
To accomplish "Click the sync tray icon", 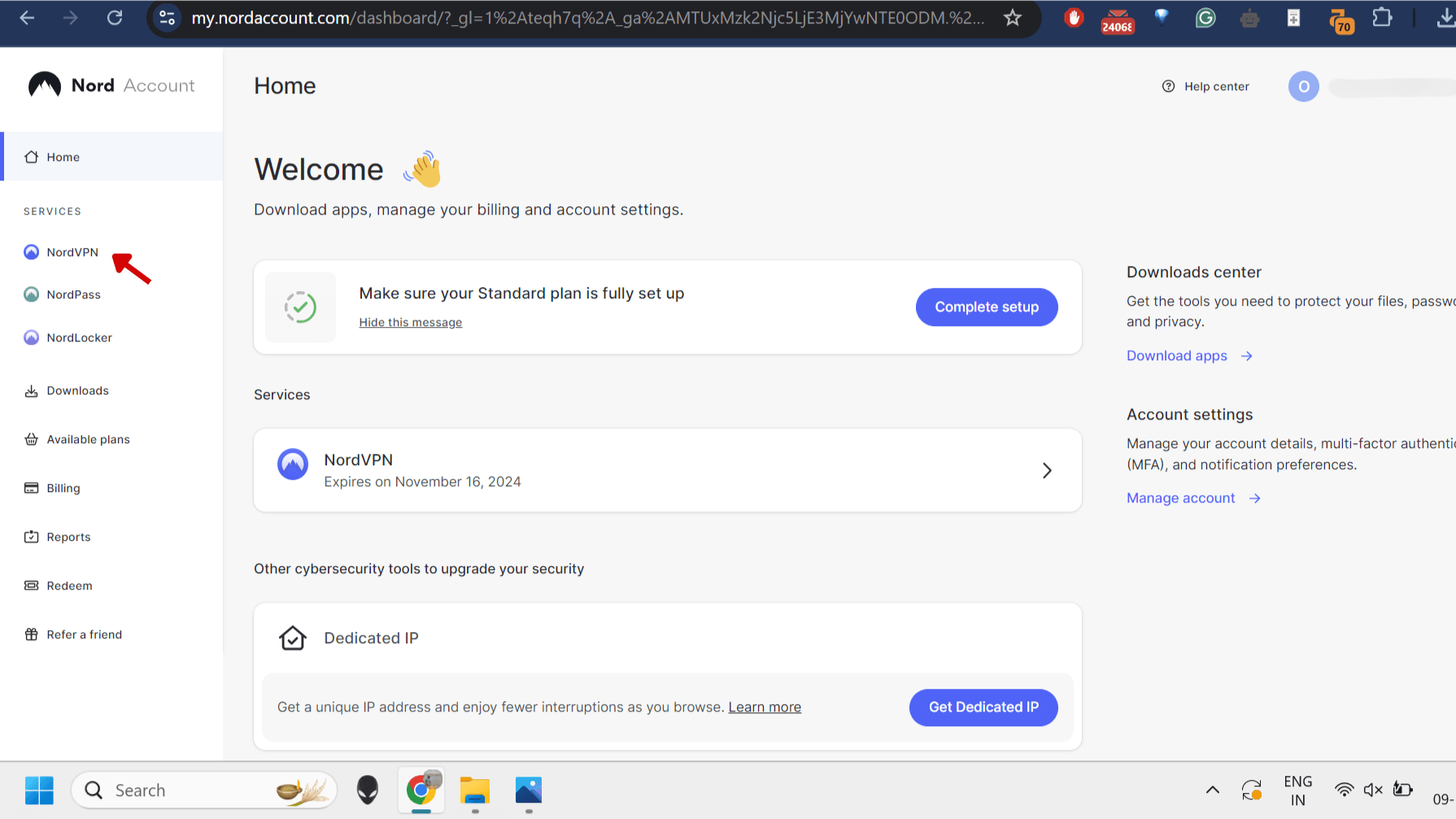I will tap(1251, 790).
